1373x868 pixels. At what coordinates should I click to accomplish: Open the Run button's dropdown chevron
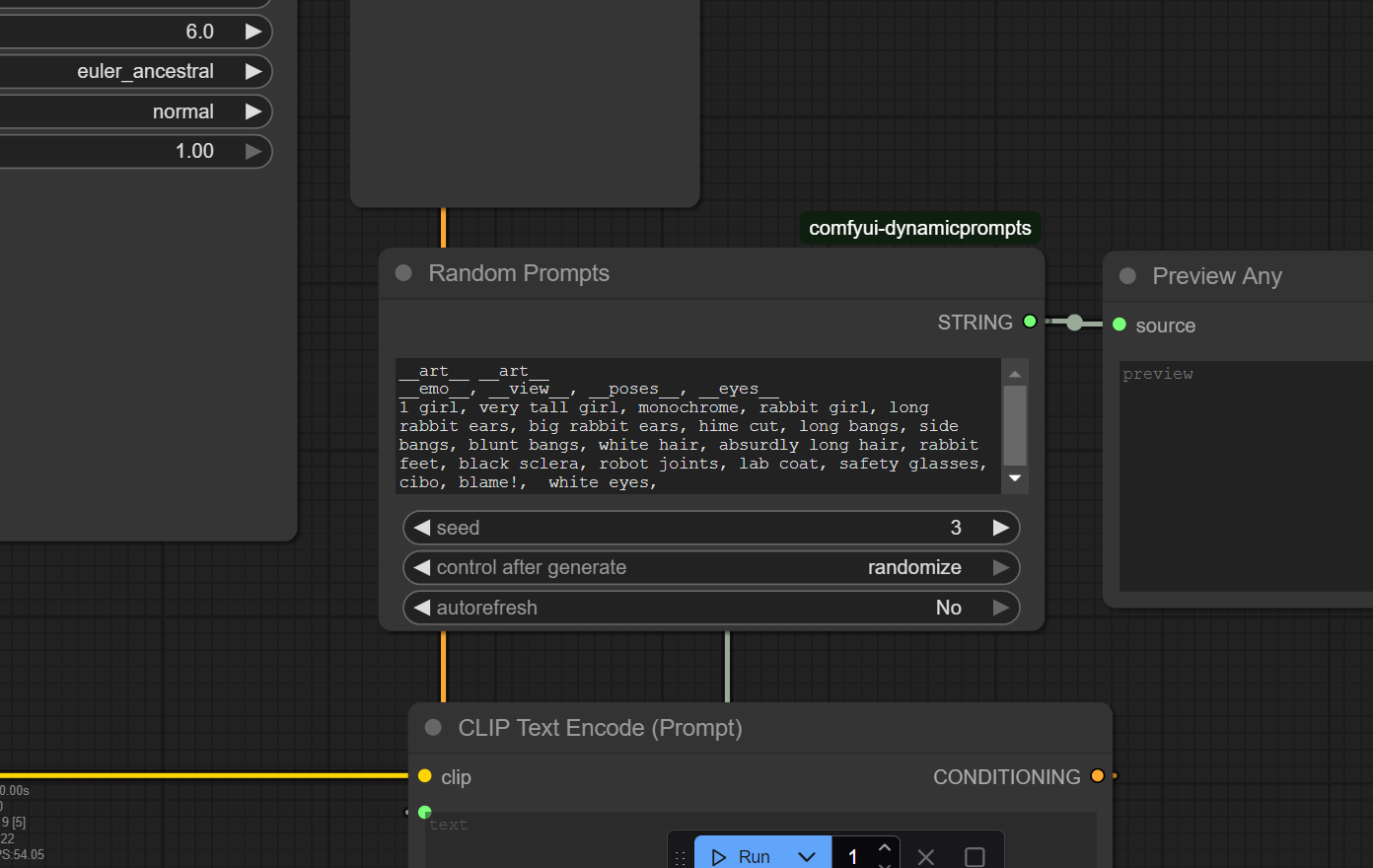coord(807,856)
